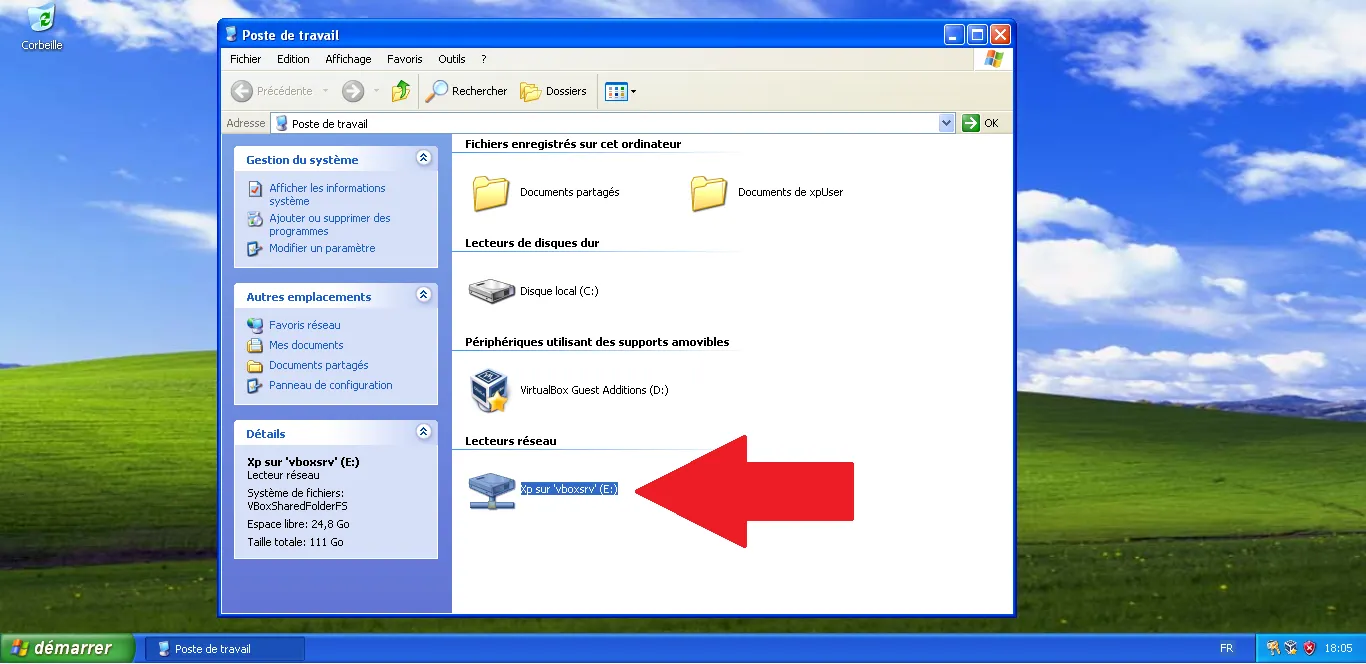
Task: Open the address bar dropdown
Action: click(x=946, y=122)
